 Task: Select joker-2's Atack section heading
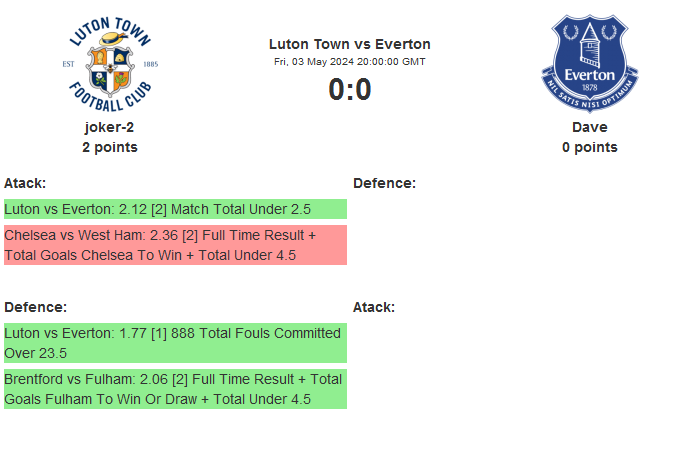tap(25, 183)
